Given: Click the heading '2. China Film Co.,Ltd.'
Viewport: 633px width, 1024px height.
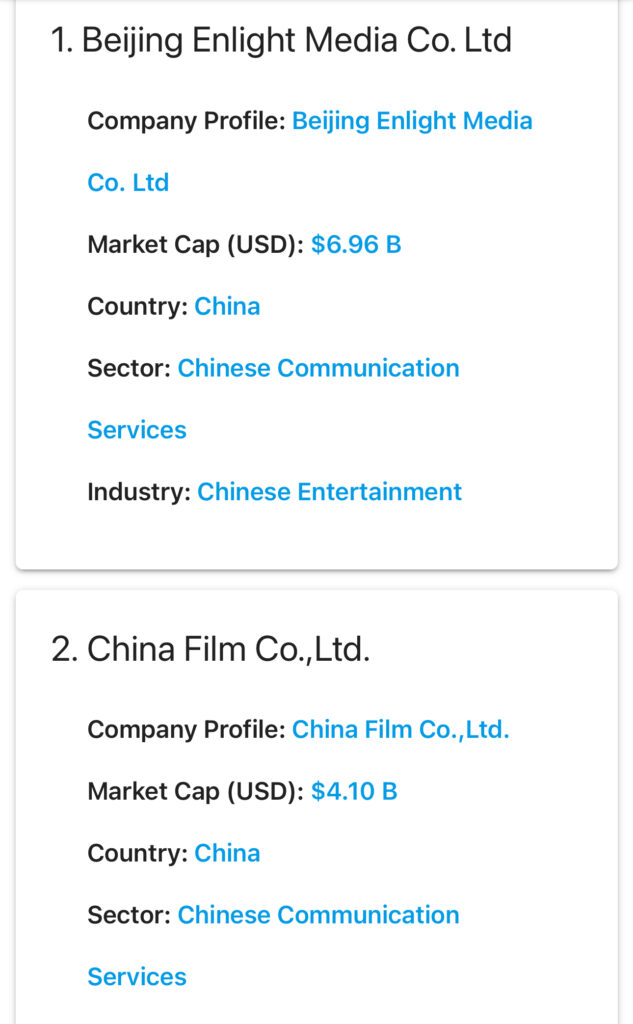Looking at the screenshot, I should (x=210, y=650).
